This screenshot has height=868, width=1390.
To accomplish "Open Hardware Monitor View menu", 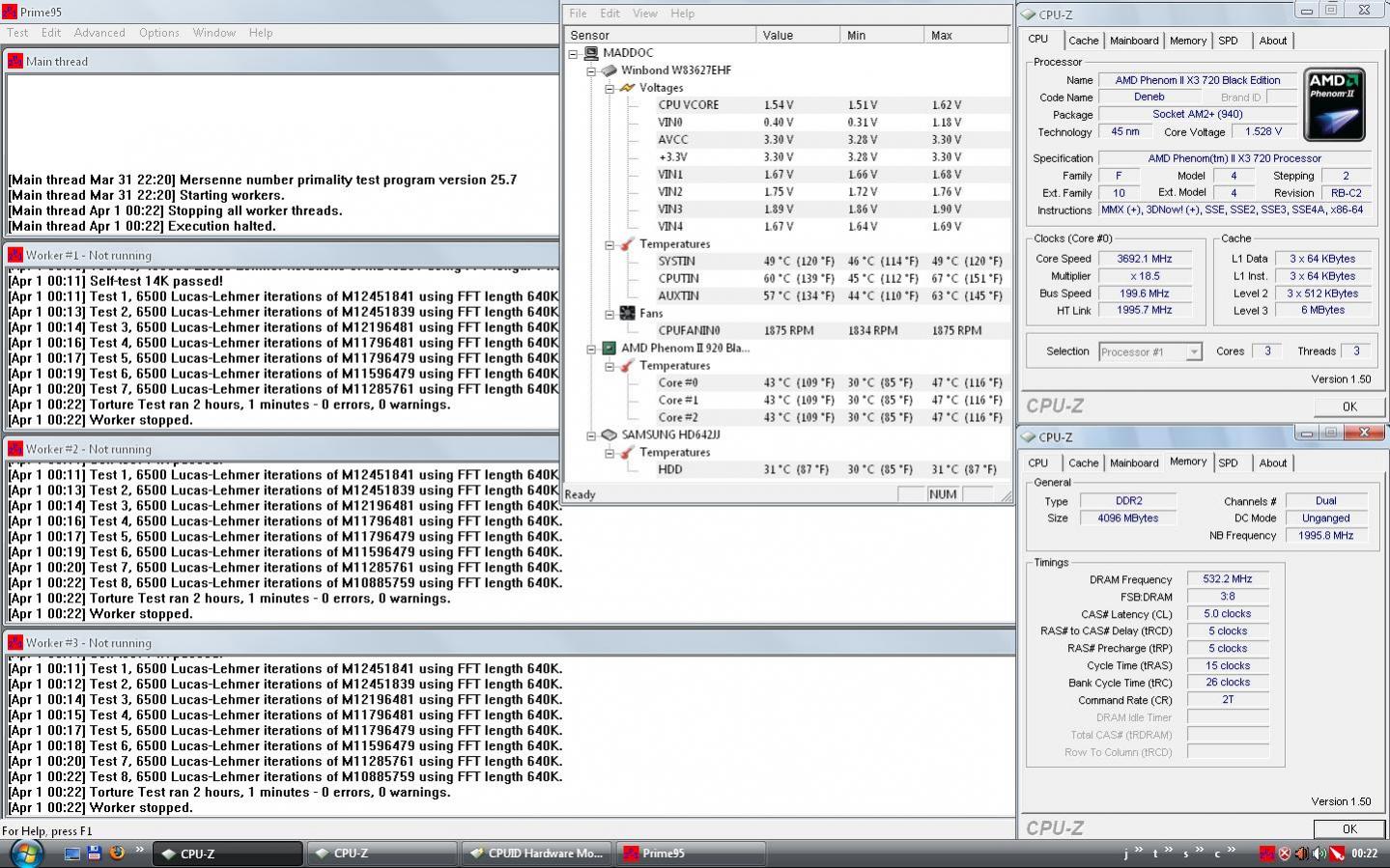I will (645, 14).
